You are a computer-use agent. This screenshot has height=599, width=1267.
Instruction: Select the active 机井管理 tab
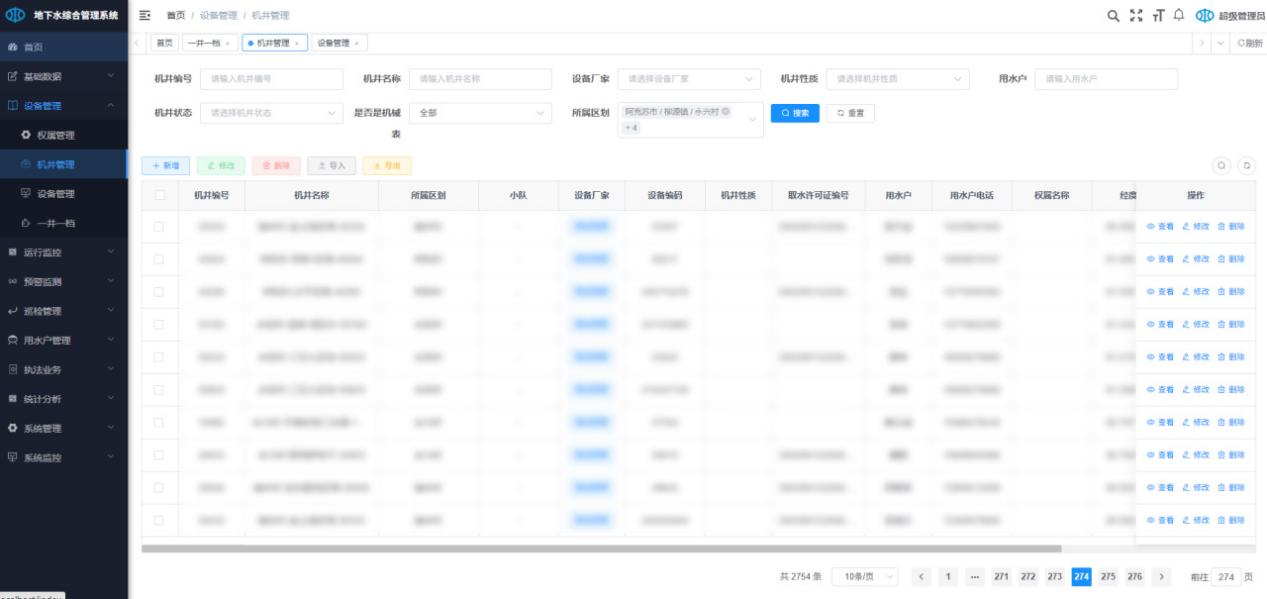tap(274, 43)
